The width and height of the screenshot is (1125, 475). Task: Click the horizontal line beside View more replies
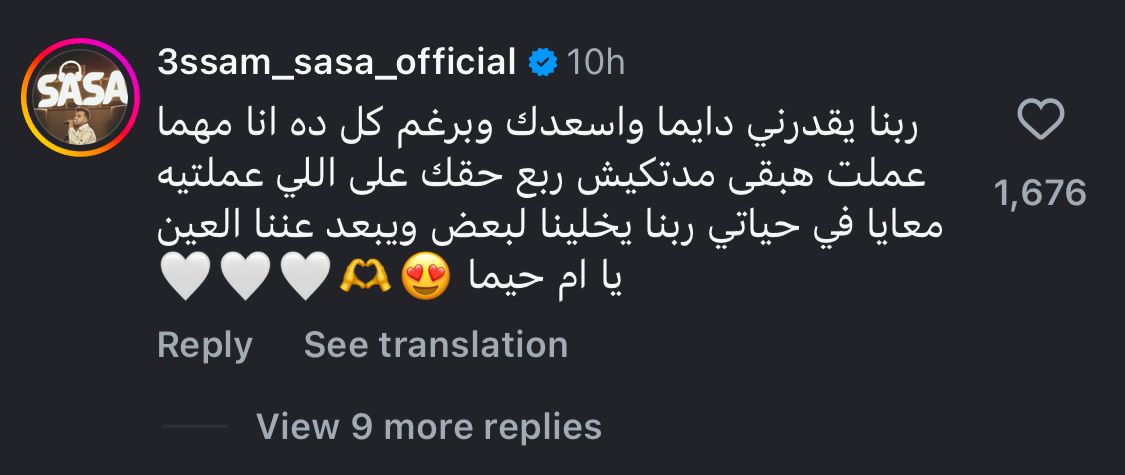pyautogui.click(x=195, y=427)
